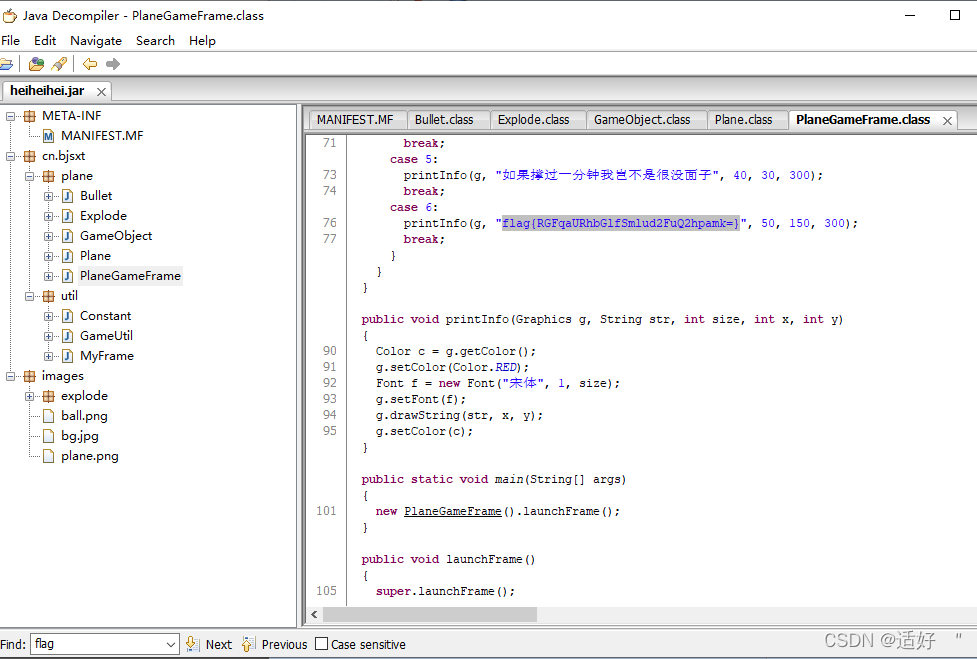Click the scroll-left arrow of code pane
This screenshot has height=659, width=977.
[x=314, y=615]
